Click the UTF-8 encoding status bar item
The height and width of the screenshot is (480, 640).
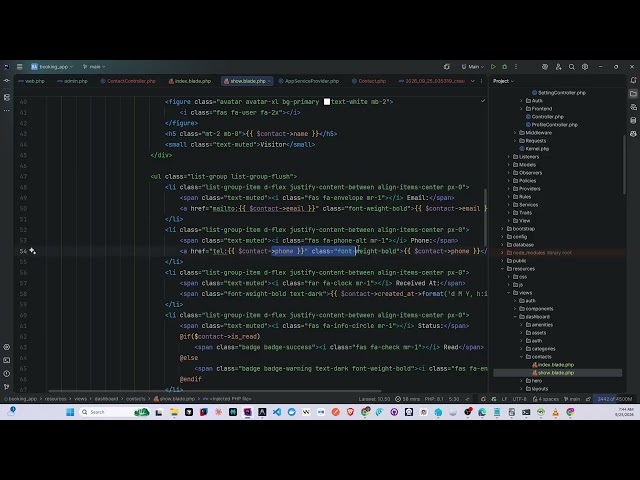tap(519, 399)
